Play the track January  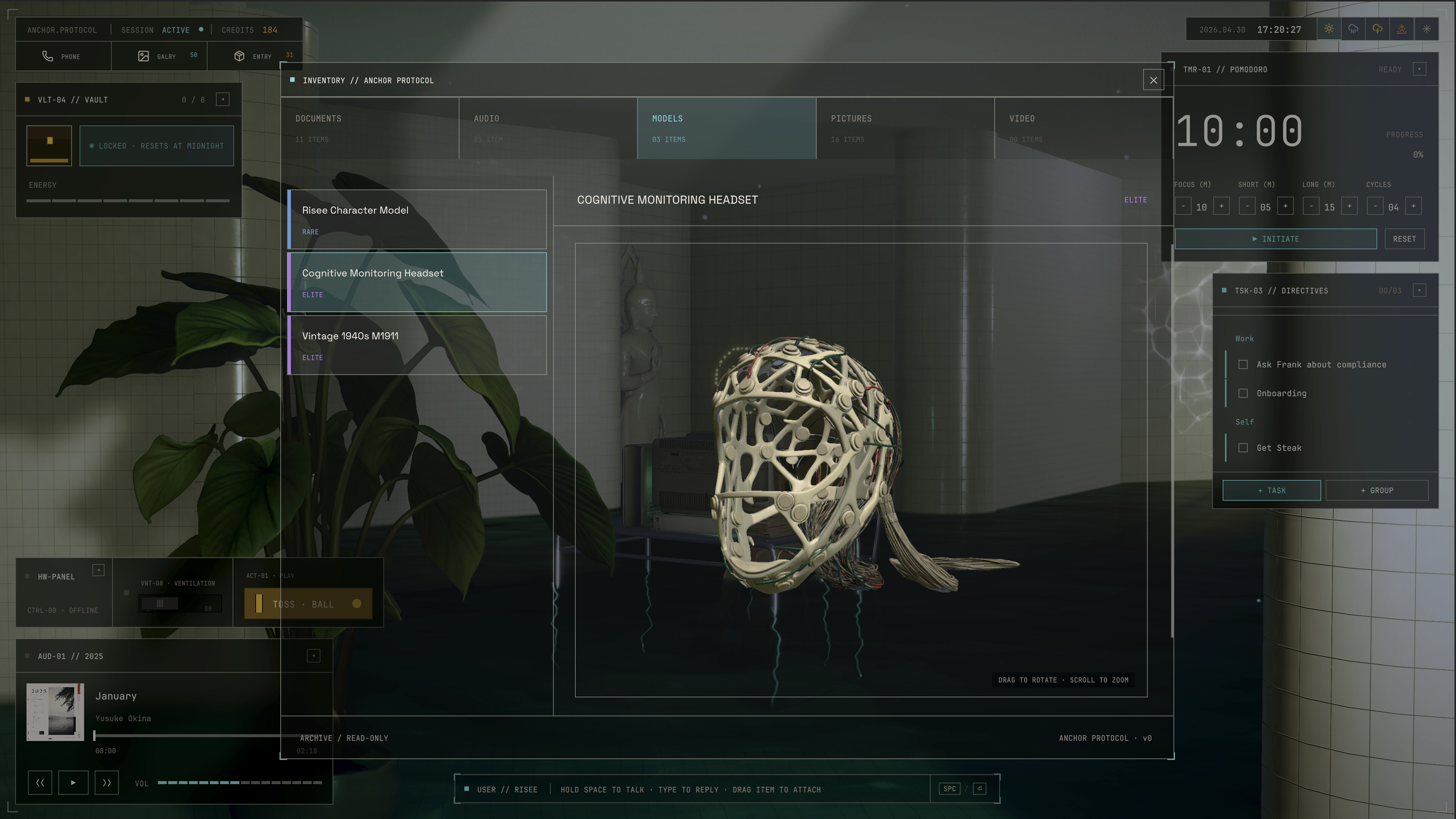pos(73,782)
